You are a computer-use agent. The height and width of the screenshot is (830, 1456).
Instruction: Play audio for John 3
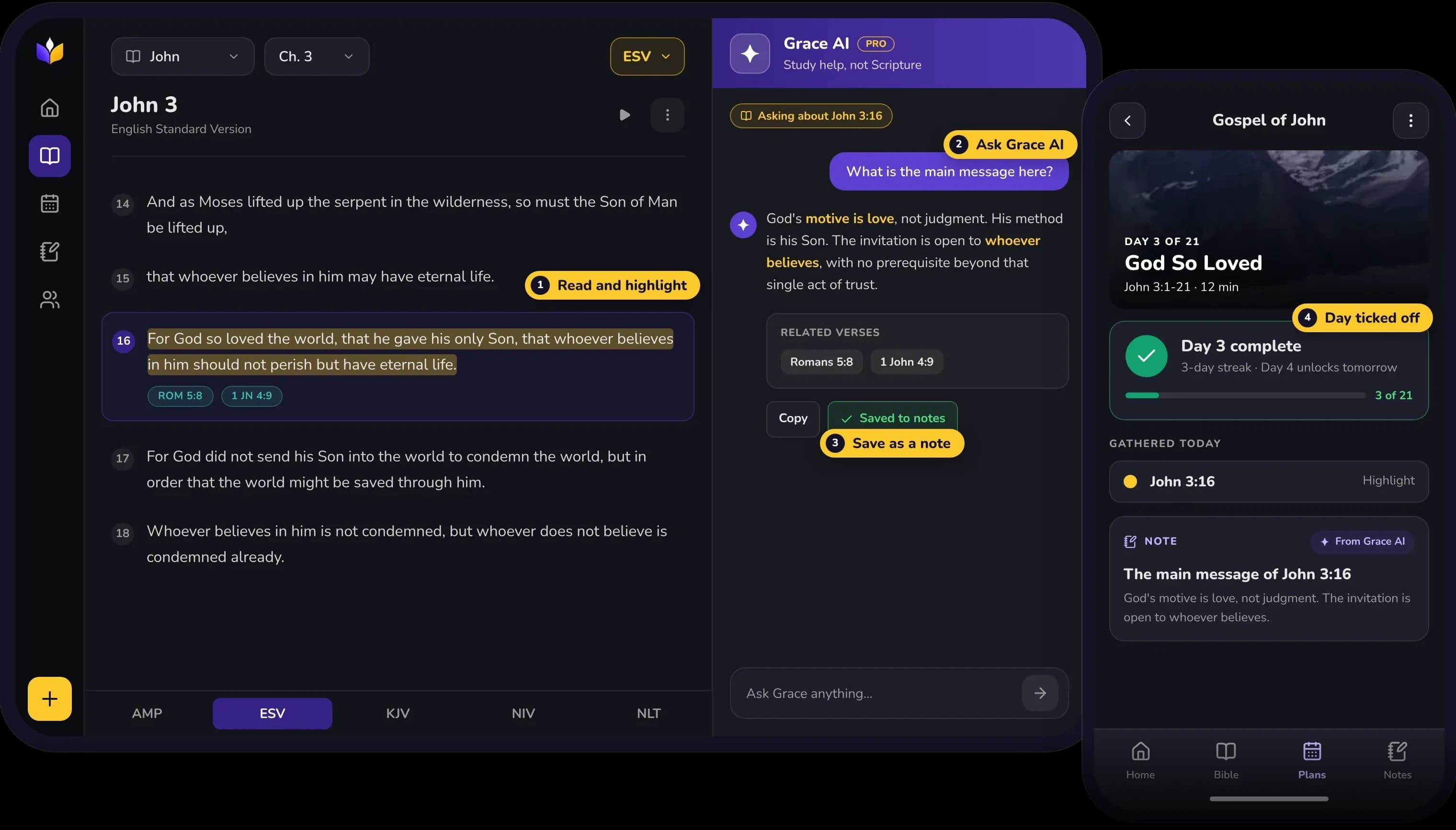coord(625,115)
